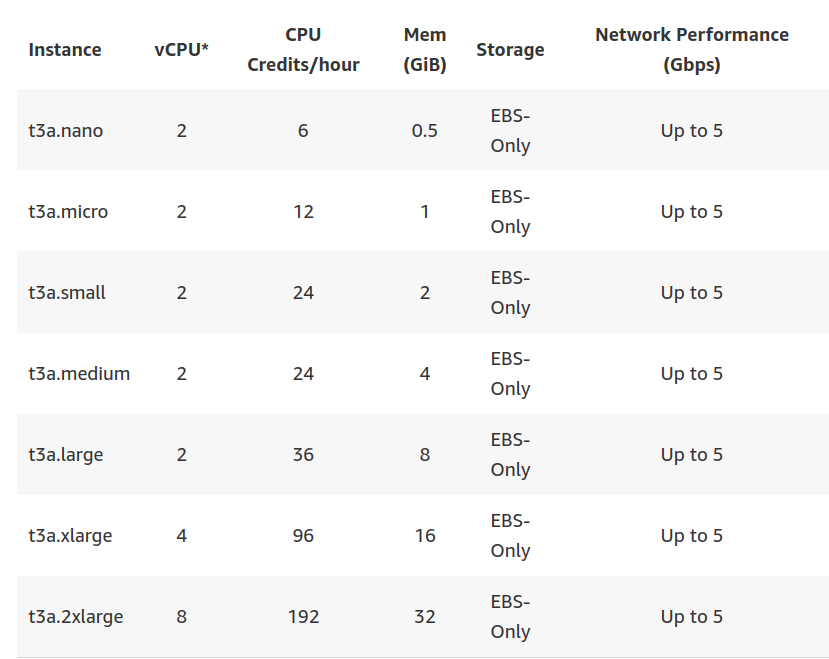The width and height of the screenshot is (829, 659).
Task: Select the t3a.medium instance name
Action: (79, 373)
